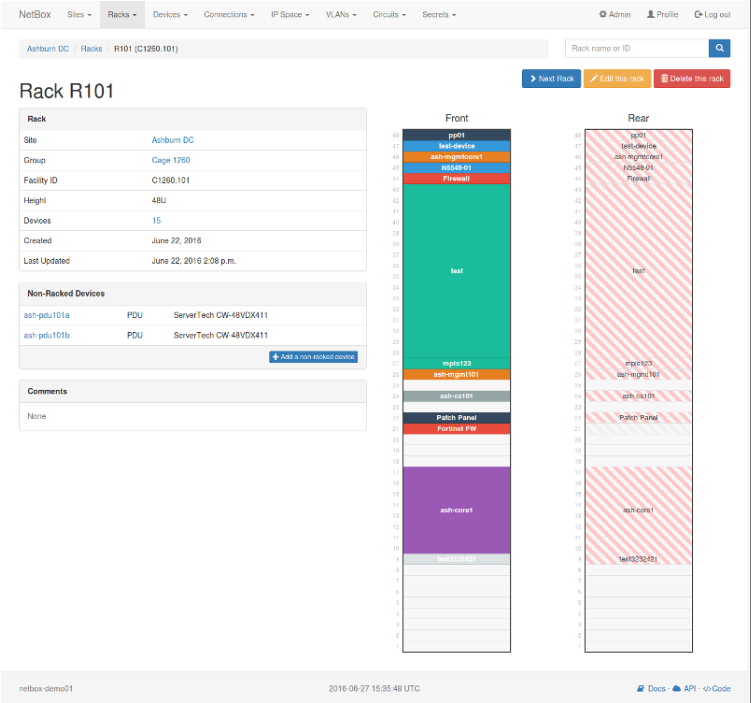Open Cage 1260 group link
Screen dimensions: 751x703
point(171,160)
